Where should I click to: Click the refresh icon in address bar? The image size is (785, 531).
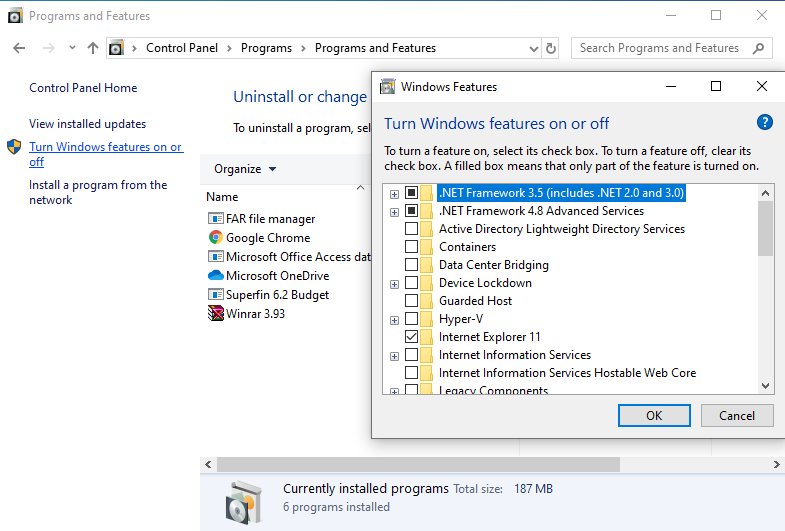(x=551, y=49)
